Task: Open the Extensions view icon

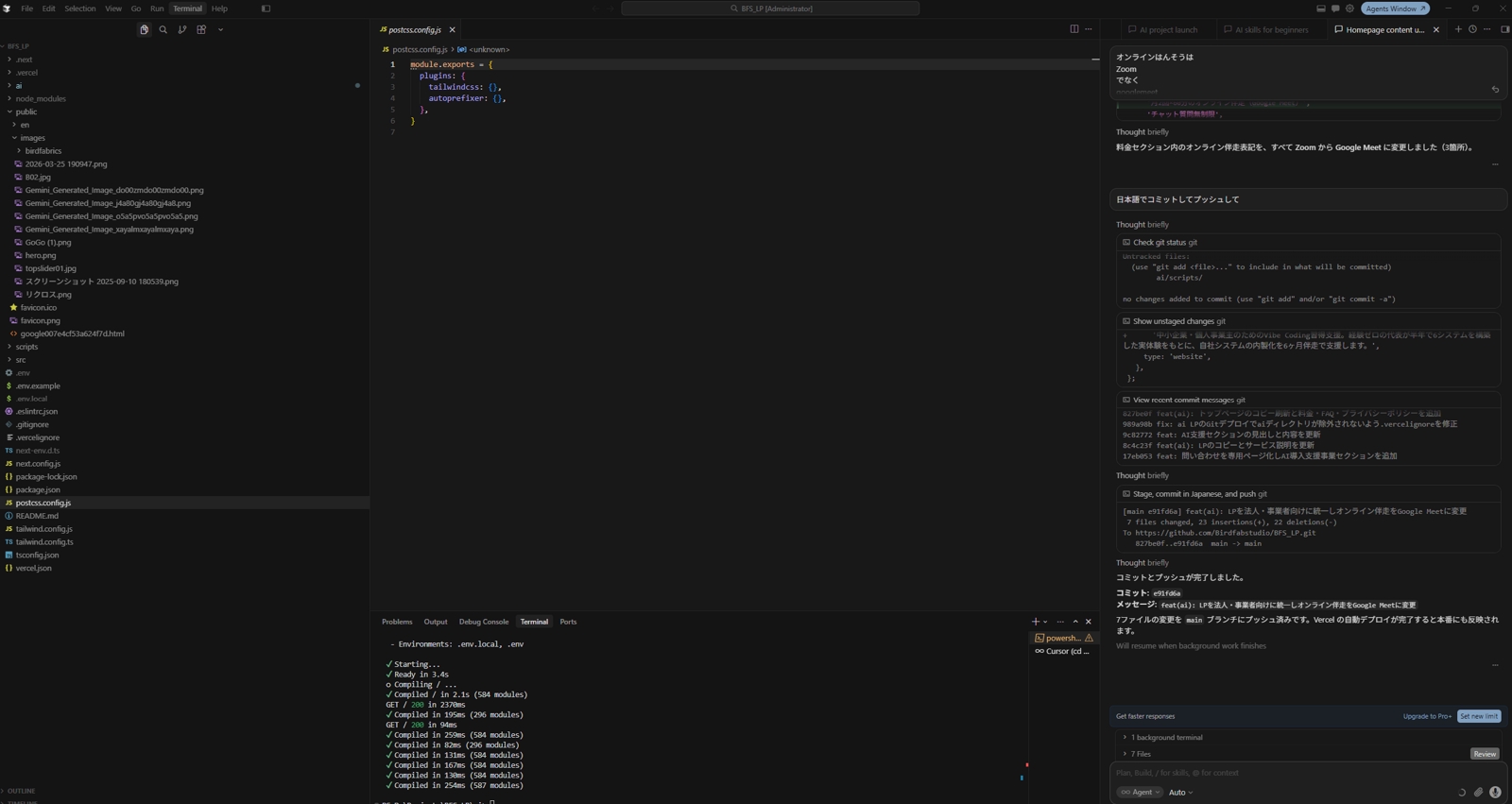Action: coord(201,30)
